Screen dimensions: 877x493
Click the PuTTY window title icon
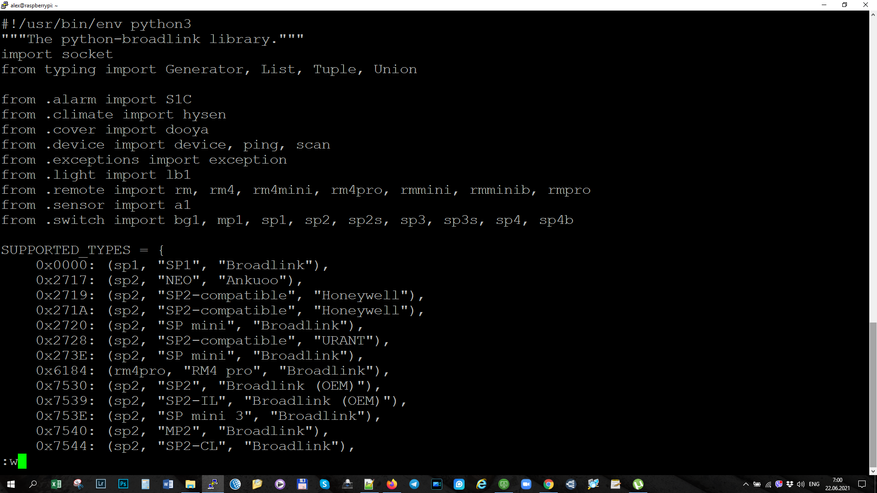click(4, 5)
